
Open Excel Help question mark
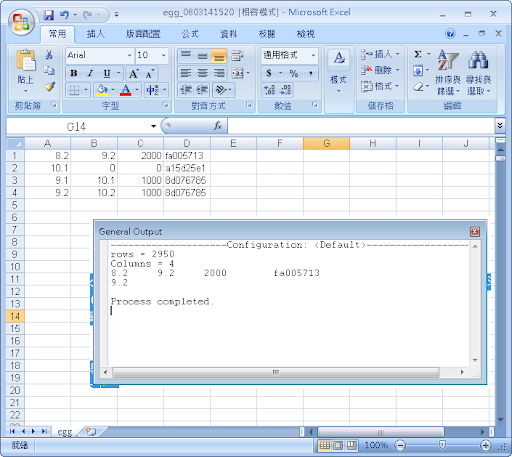(x=450, y=34)
